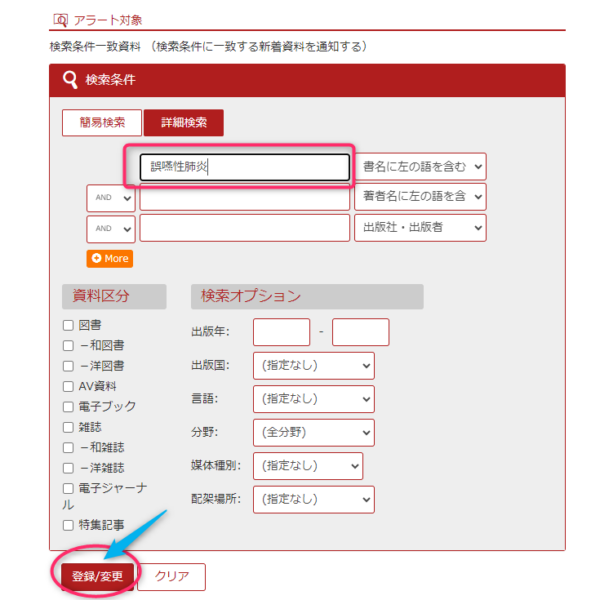The height and width of the screenshot is (600, 600).
Task: Enable the 電子ジャーナル checkbox
Action: (68, 488)
